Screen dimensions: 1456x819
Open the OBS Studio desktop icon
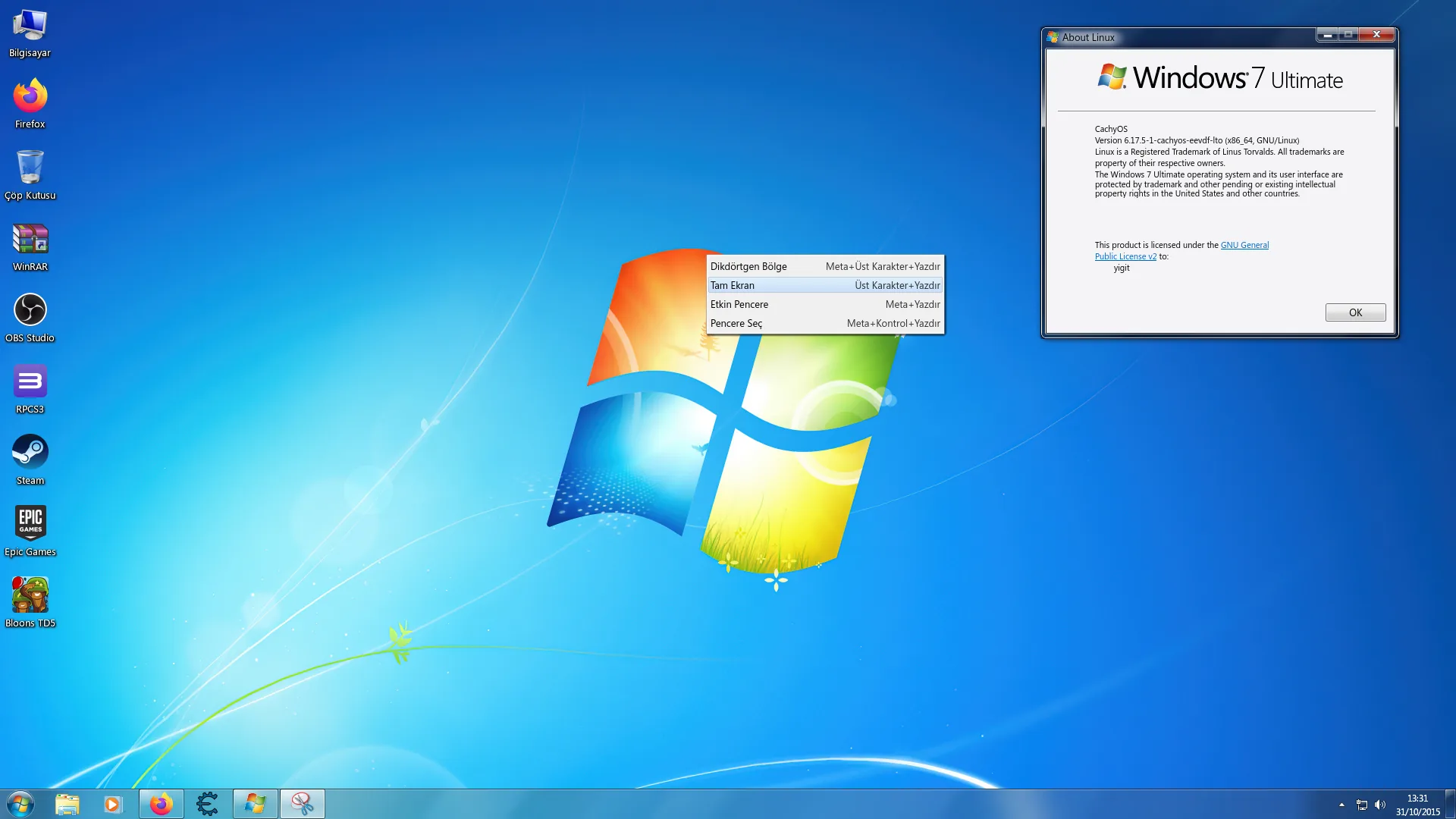tap(30, 318)
